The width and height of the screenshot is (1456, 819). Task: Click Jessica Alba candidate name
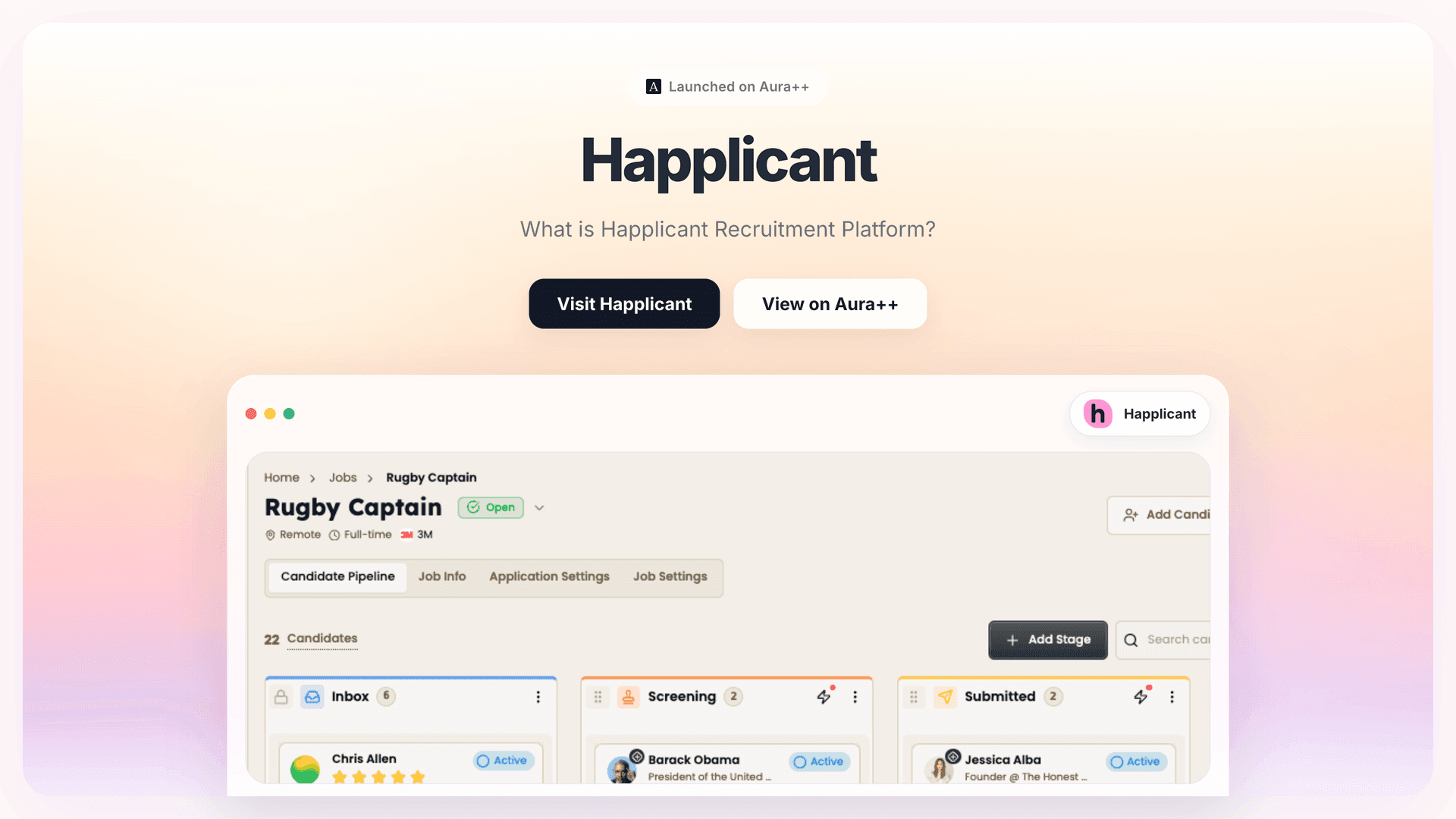[1003, 760]
